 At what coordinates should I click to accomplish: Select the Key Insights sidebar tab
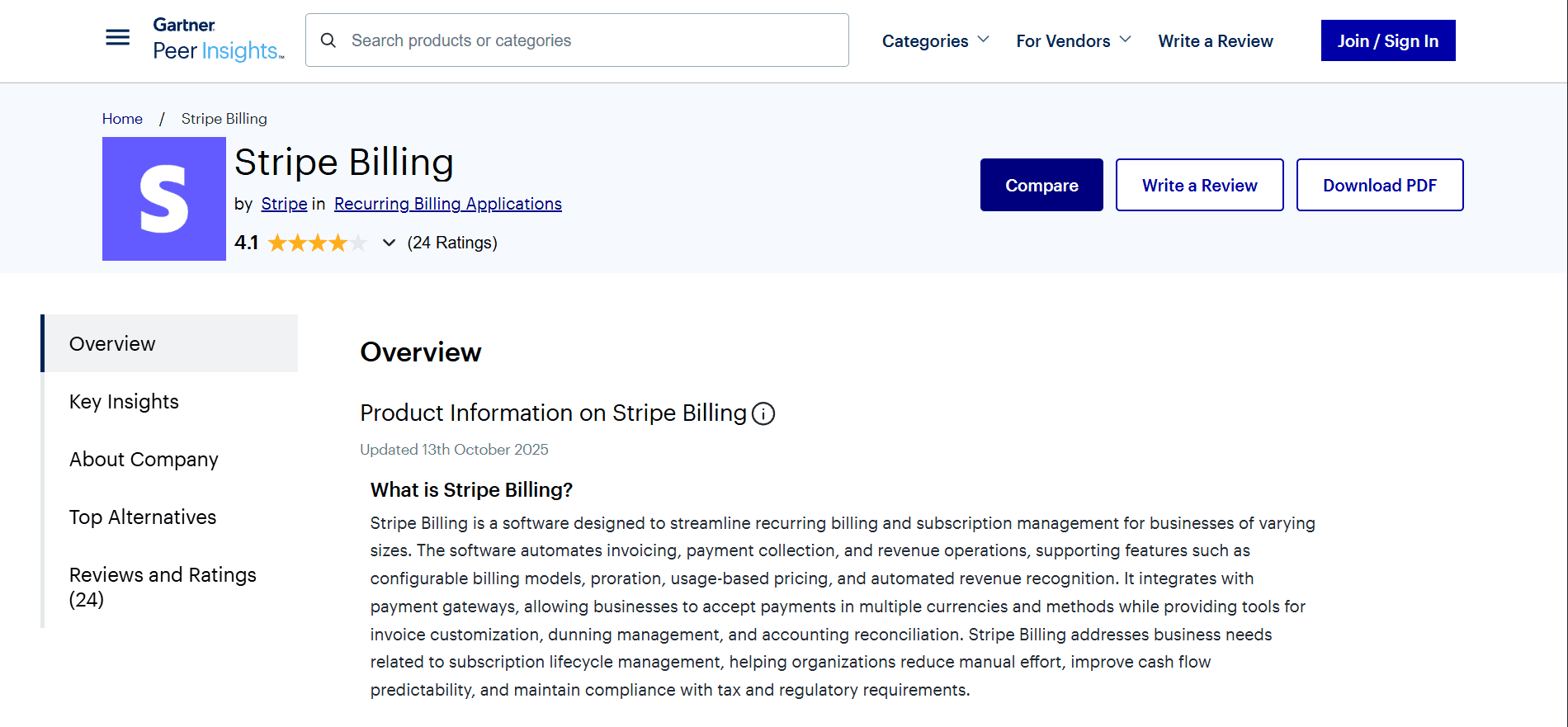click(171, 401)
